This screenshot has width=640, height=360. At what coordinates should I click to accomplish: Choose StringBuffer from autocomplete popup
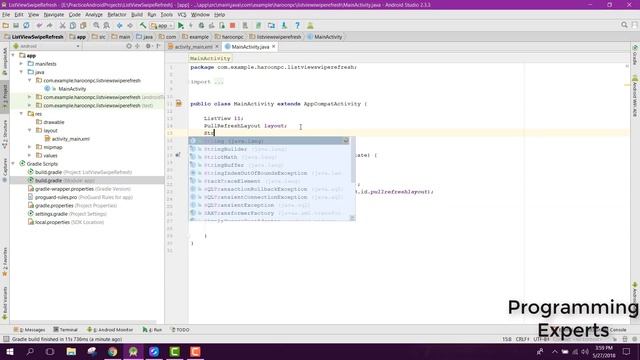click(x=271, y=165)
